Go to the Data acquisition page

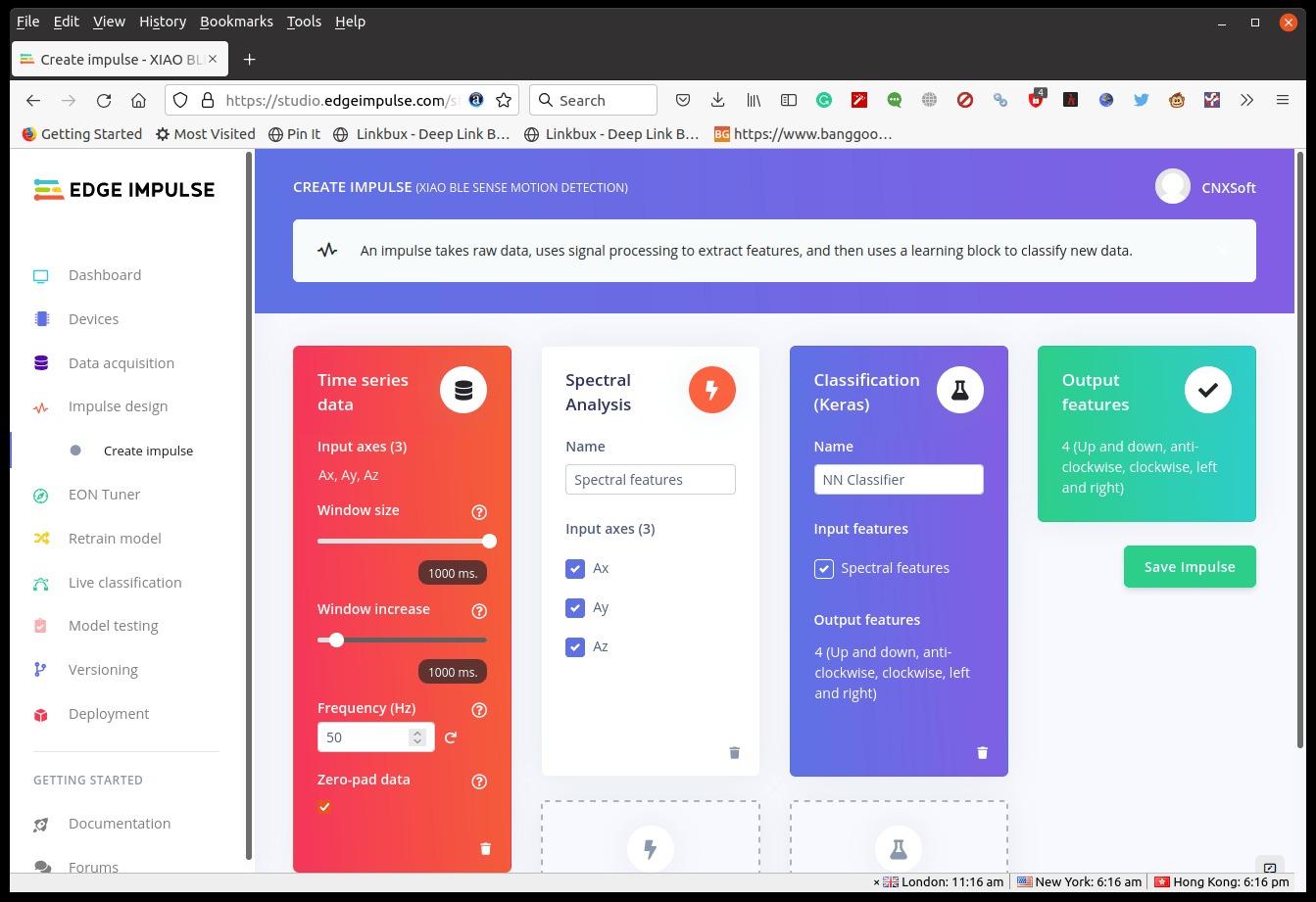coord(122,363)
